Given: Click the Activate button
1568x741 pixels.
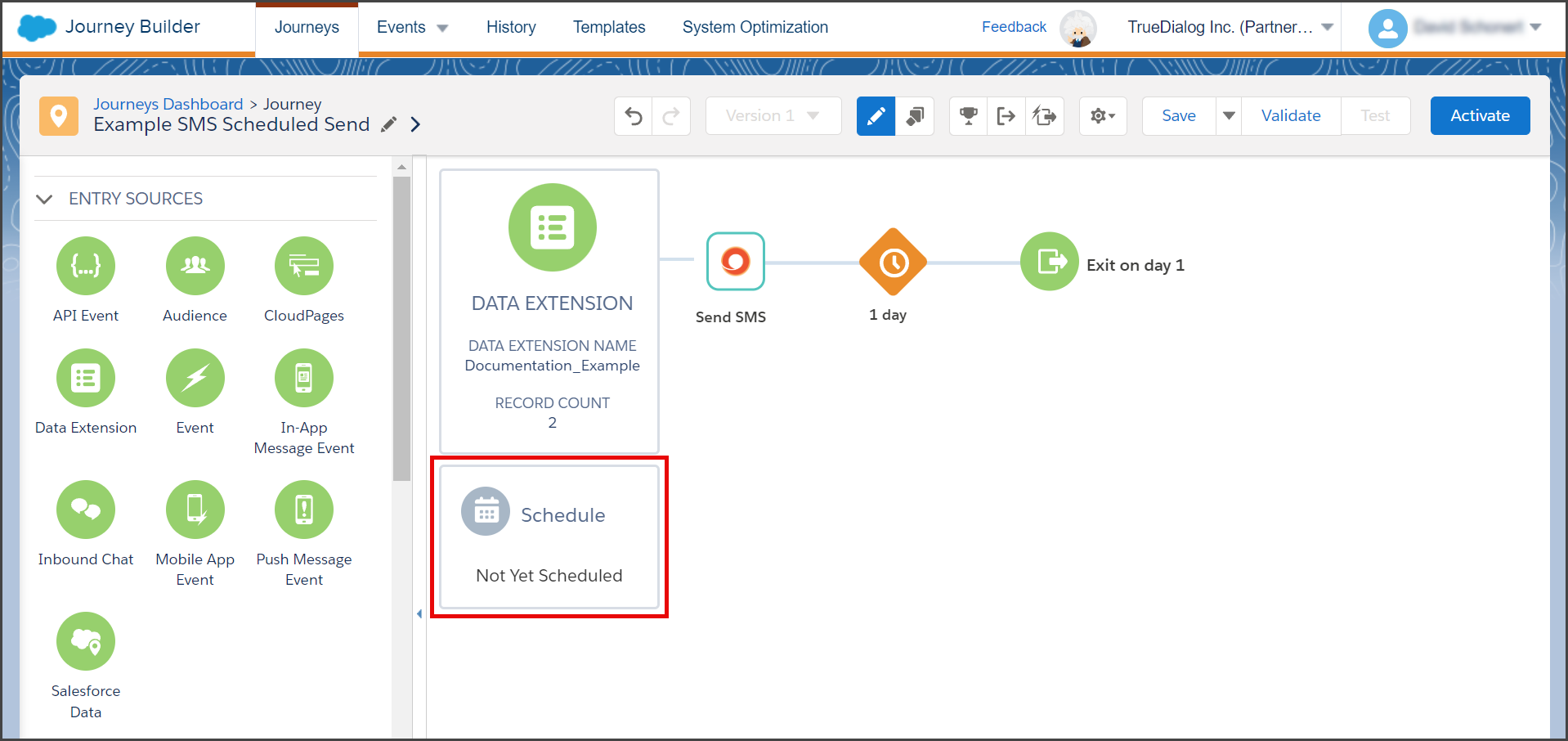Looking at the screenshot, I should (x=1480, y=116).
